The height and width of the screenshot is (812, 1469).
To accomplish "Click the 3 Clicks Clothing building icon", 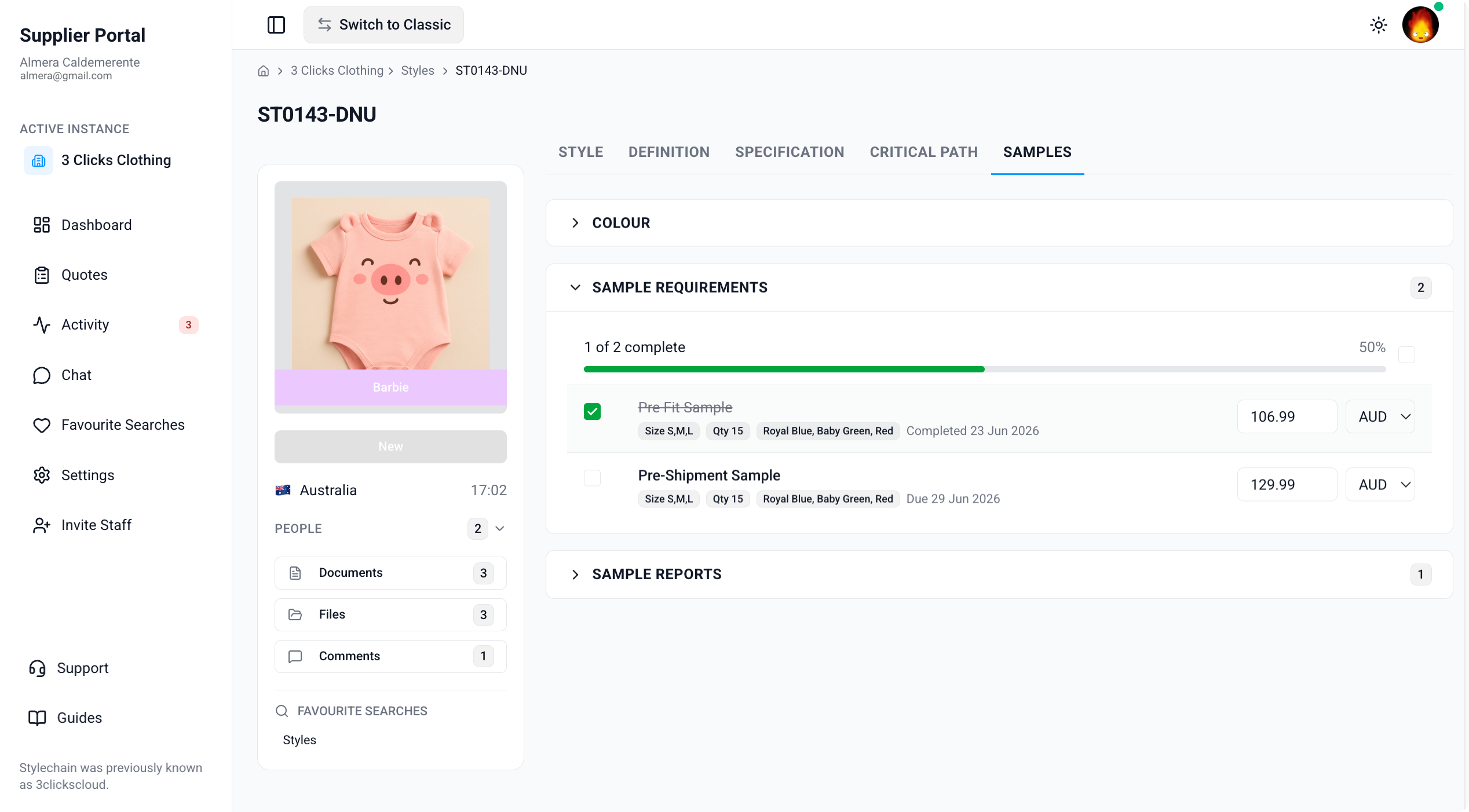I will point(39,160).
